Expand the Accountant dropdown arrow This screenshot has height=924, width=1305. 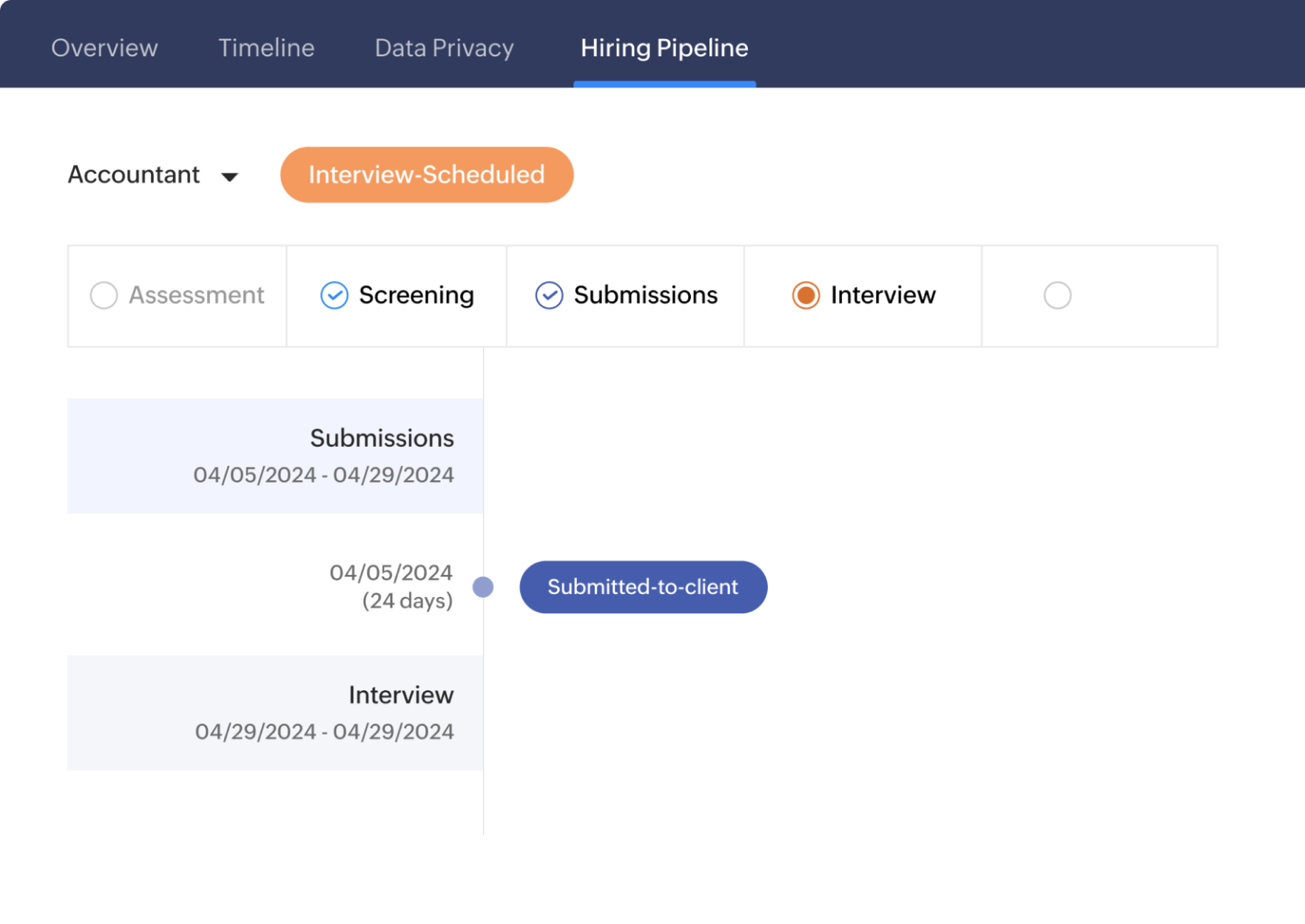[230, 177]
